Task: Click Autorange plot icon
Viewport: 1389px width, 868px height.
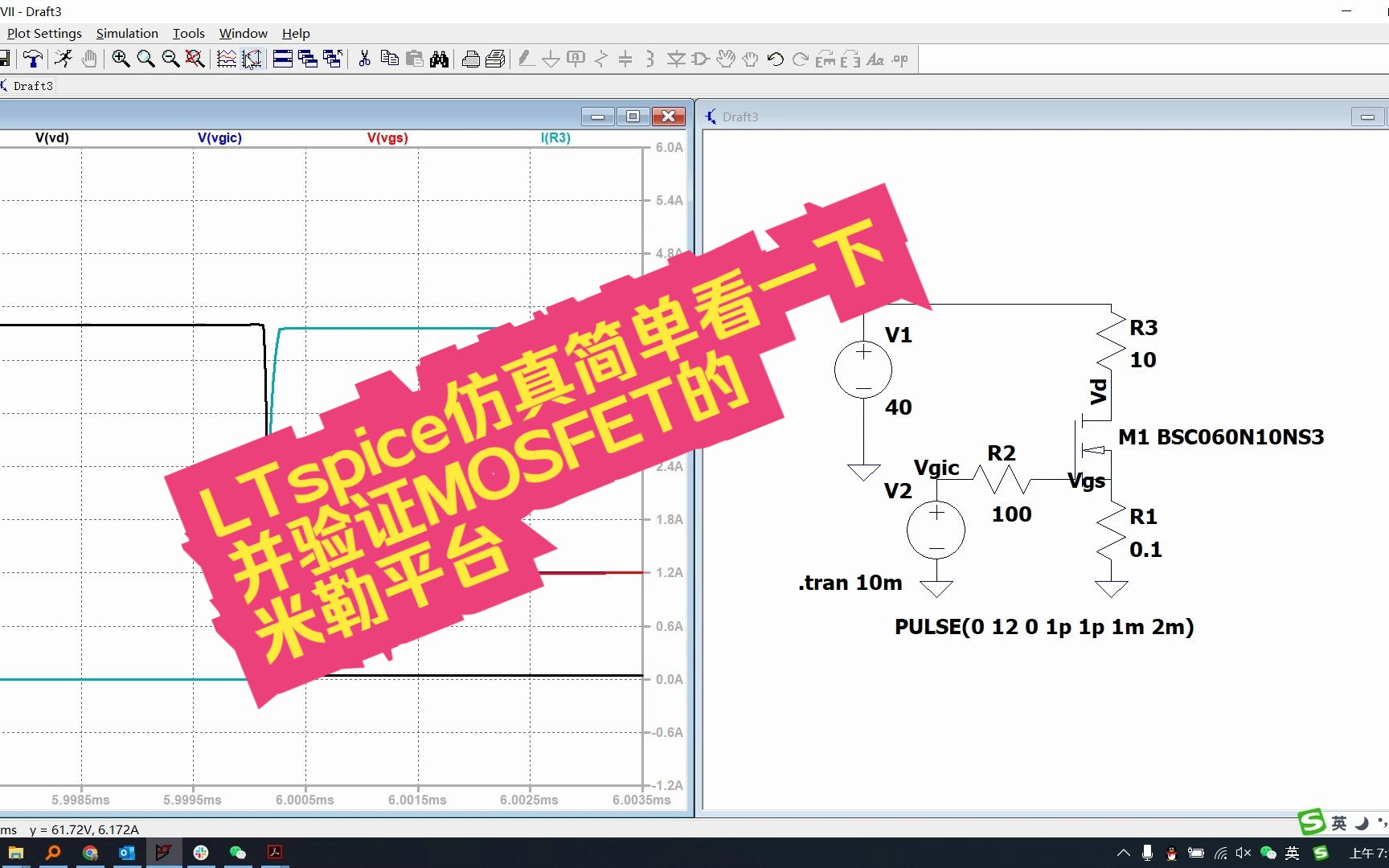Action: click(227, 59)
